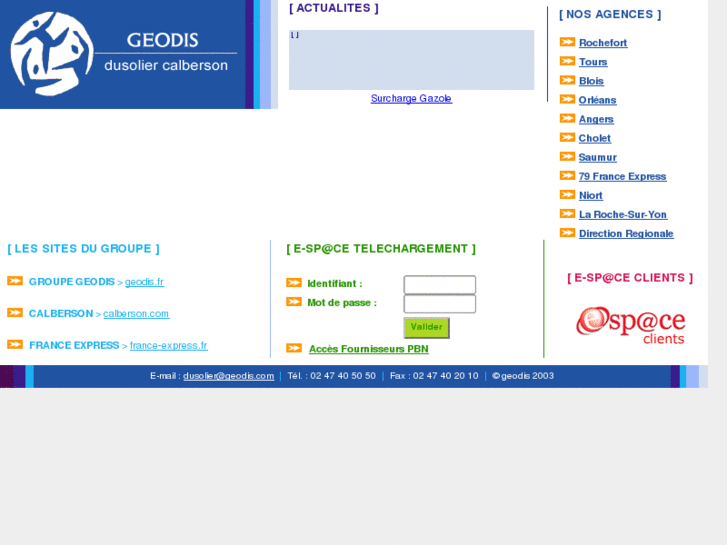
Task: Open the Surcharge Gazole link
Action: click(x=411, y=98)
